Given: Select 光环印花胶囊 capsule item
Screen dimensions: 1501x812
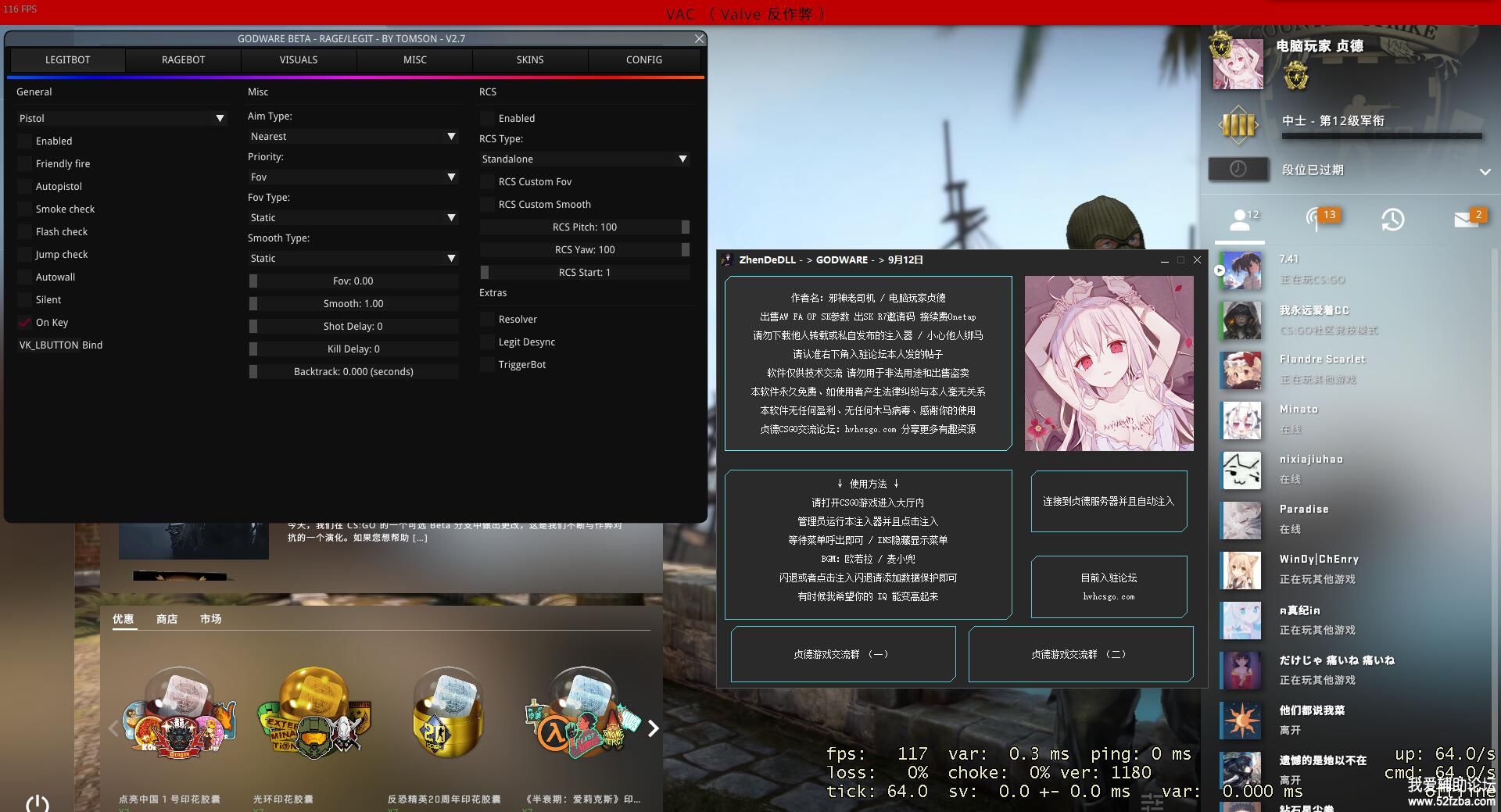Looking at the screenshot, I should point(313,714).
